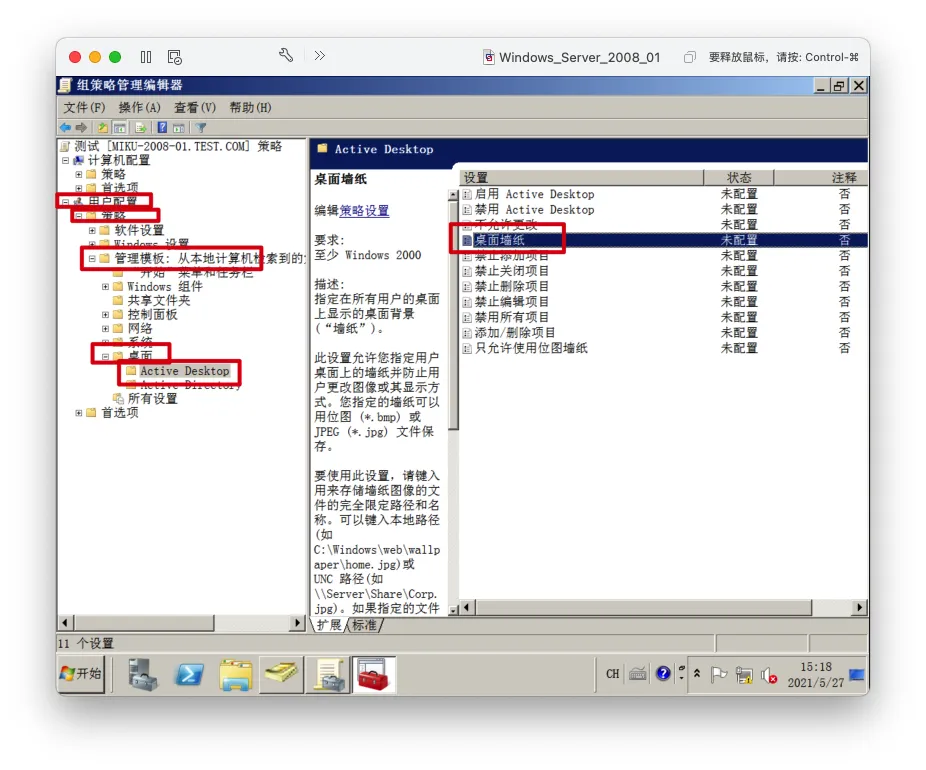Click the blue Help question mark icon
Screen dimensions: 926x770
(162, 128)
